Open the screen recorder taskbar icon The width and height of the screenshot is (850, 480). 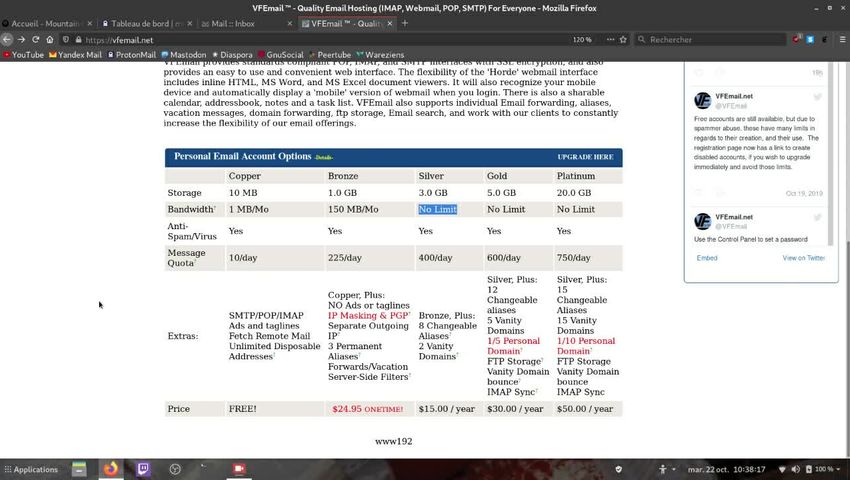[x=239, y=469]
